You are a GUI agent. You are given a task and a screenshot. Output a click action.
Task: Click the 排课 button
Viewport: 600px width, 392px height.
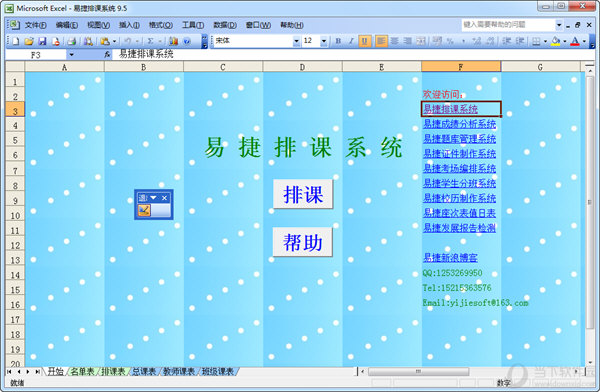tap(303, 194)
